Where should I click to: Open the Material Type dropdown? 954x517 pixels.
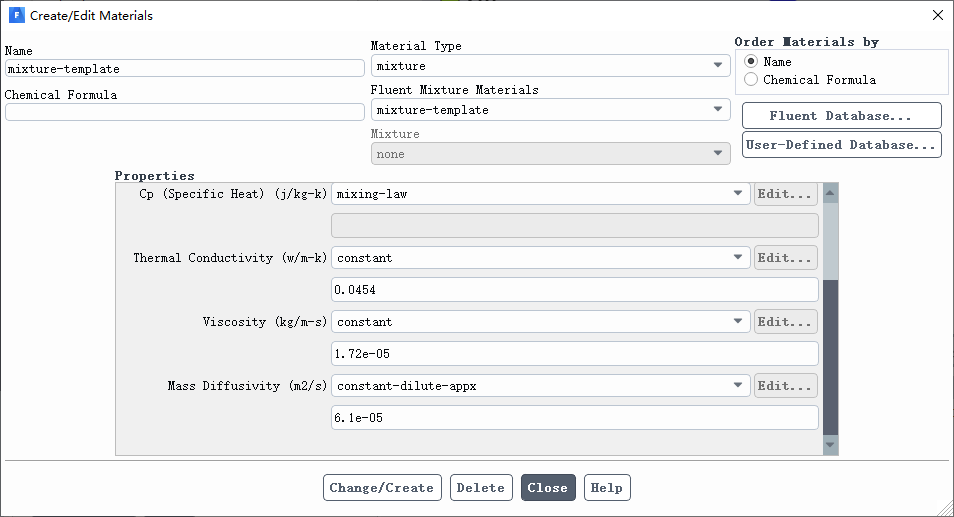point(551,66)
